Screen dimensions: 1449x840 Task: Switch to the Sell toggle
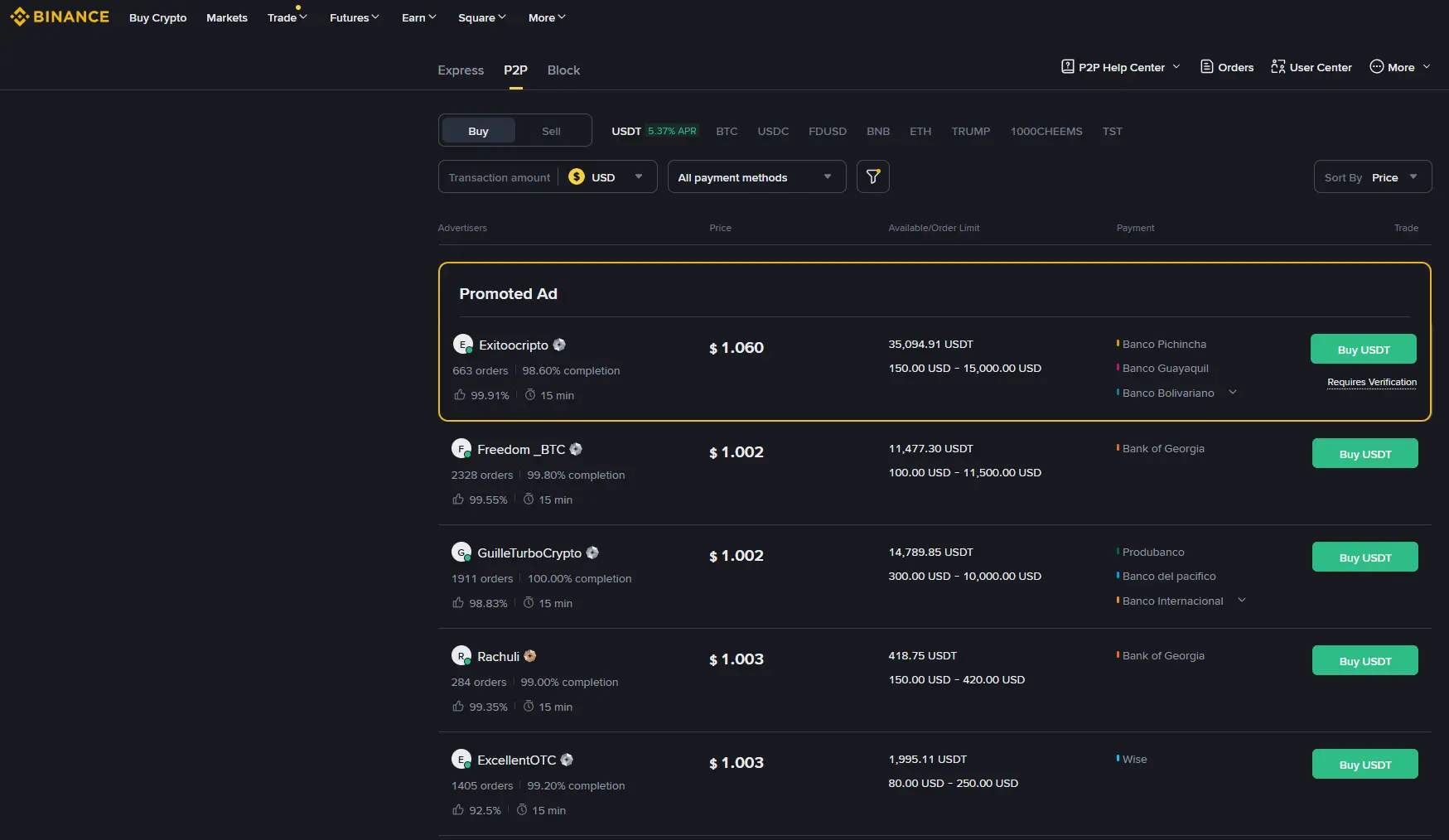point(551,131)
